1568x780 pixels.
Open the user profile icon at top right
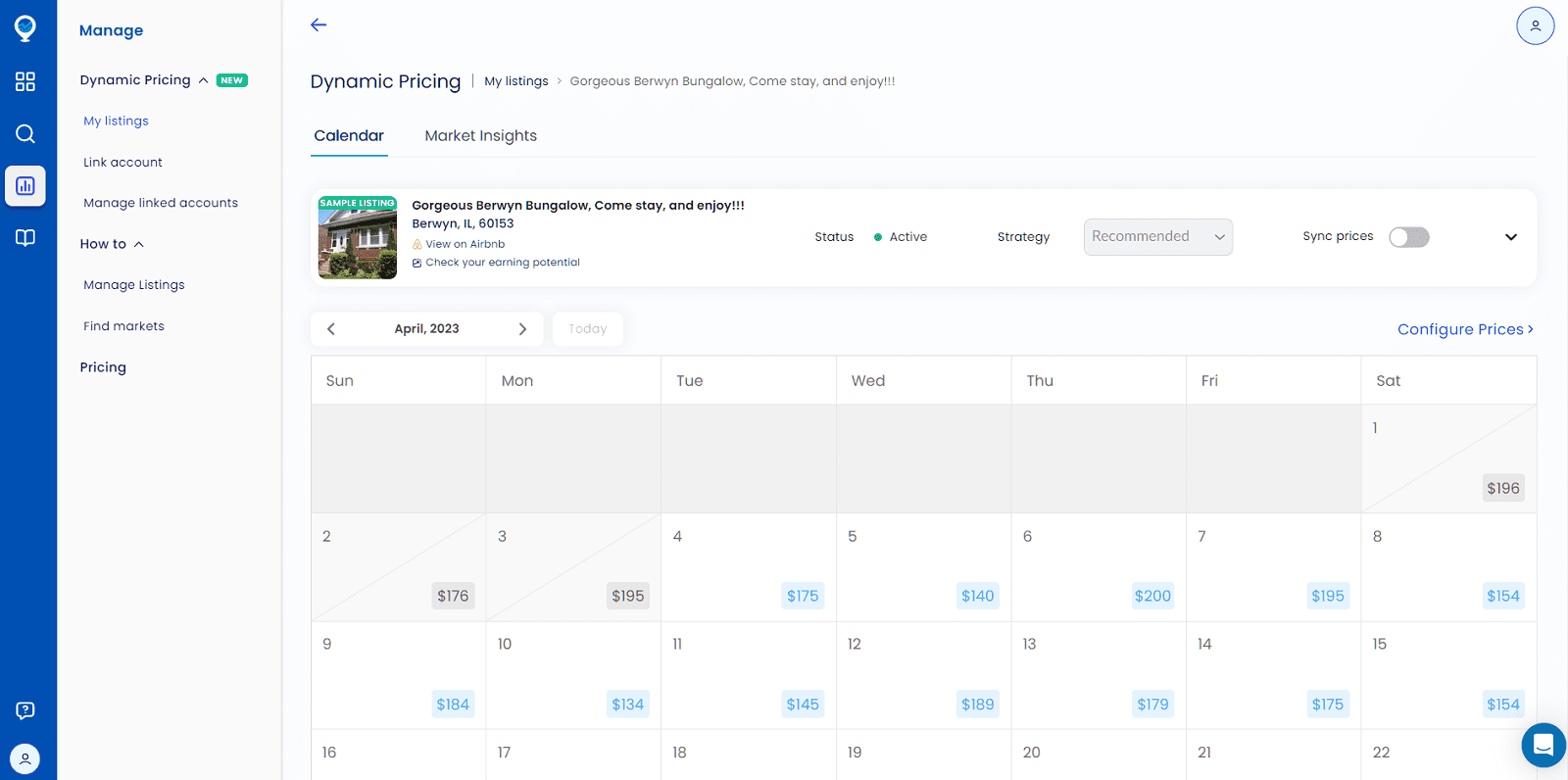pyautogui.click(x=1535, y=25)
